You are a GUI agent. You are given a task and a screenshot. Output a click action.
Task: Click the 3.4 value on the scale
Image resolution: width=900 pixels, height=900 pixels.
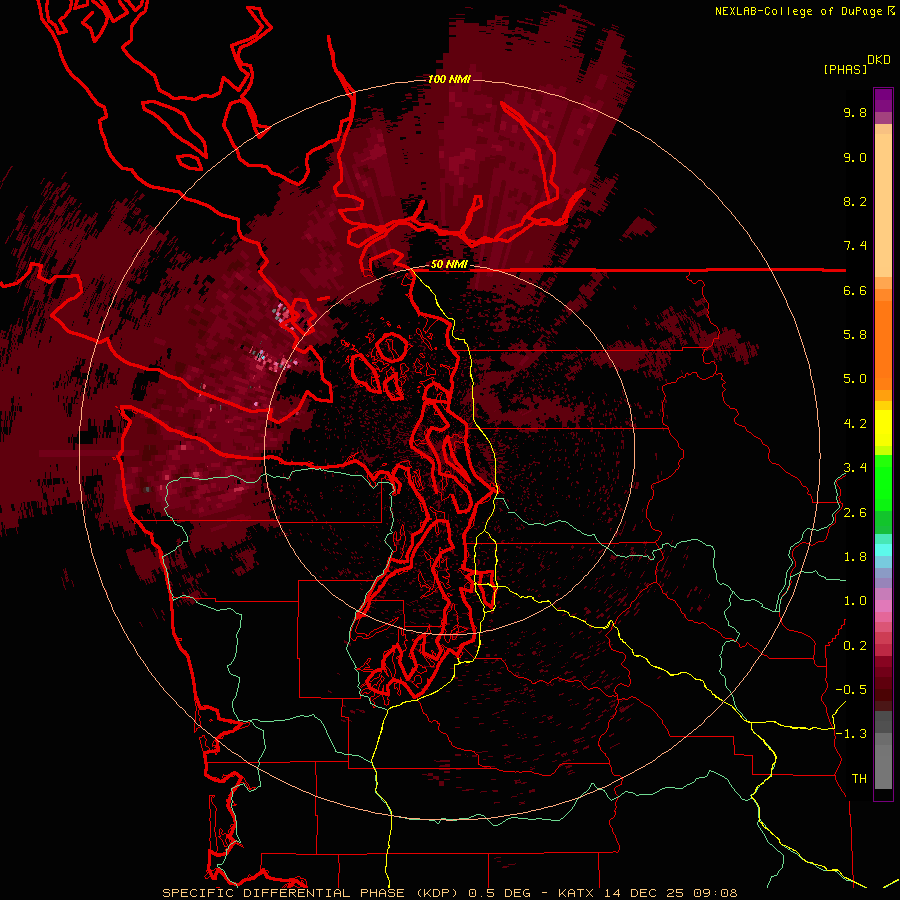855,468
